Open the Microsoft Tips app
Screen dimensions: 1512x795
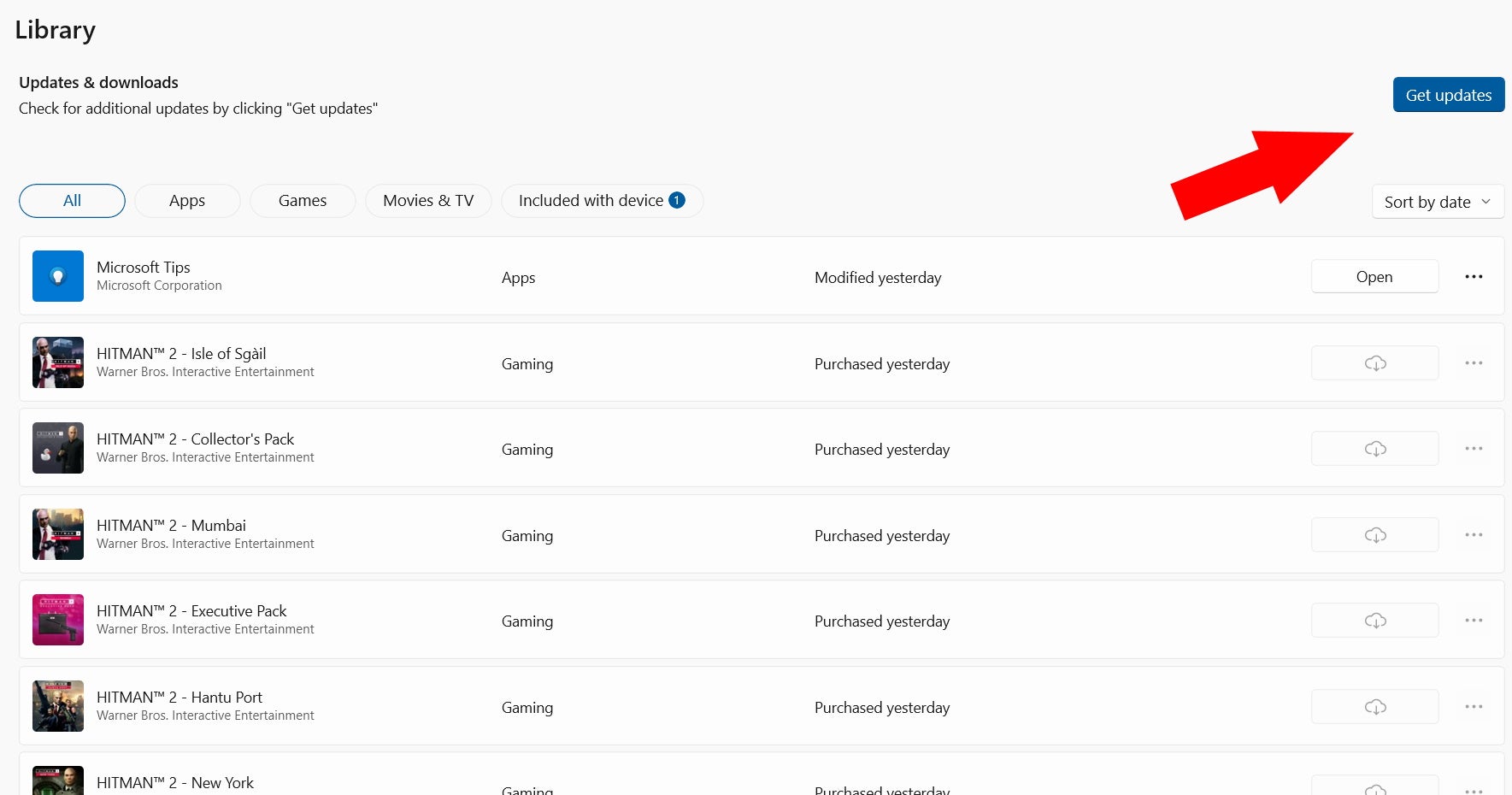(1374, 276)
